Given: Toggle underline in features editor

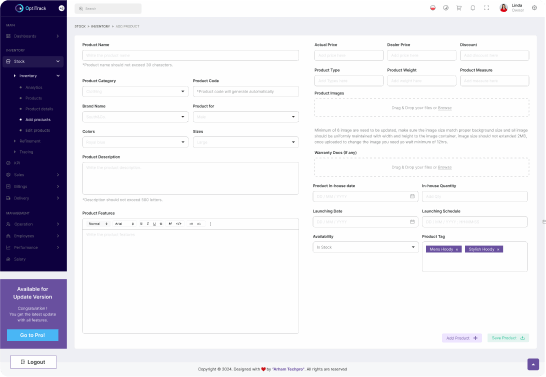Looking at the screenshot, I should [x=154, y=224].
